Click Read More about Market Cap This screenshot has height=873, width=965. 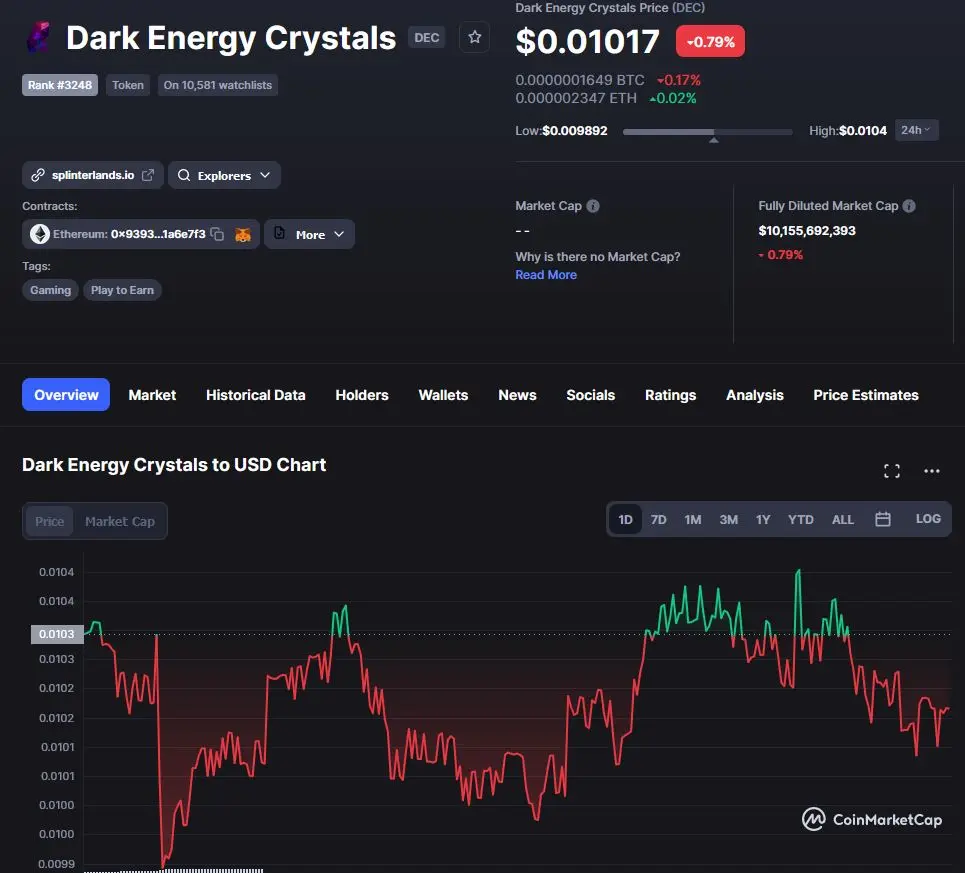tap(546, 275)
